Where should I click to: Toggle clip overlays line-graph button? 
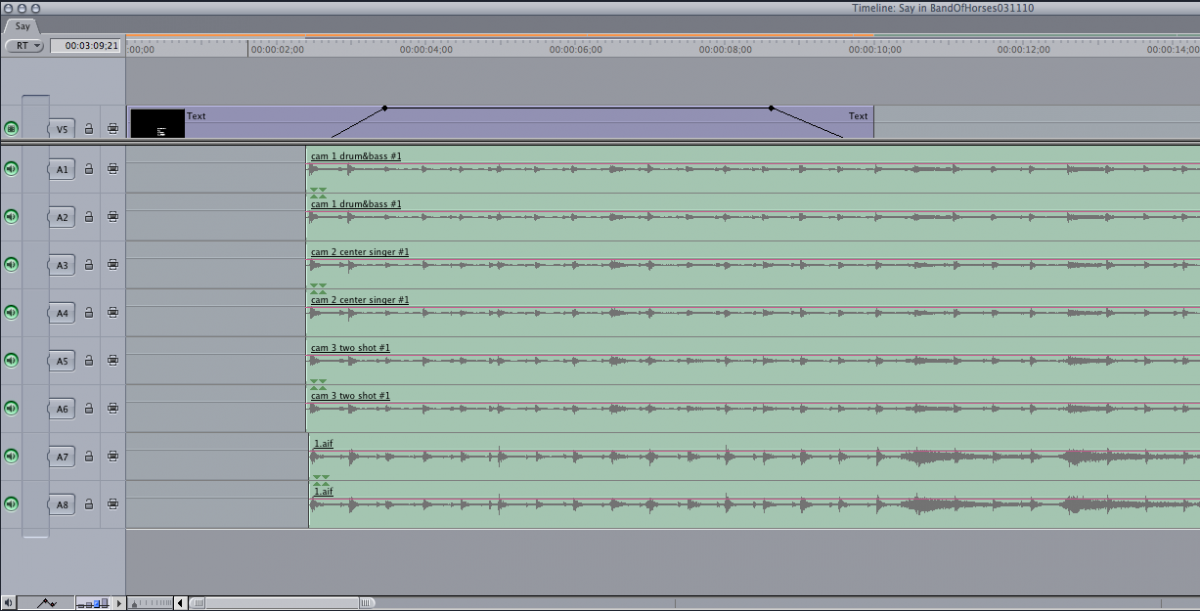pyautogui.click(x=47, y=603)
